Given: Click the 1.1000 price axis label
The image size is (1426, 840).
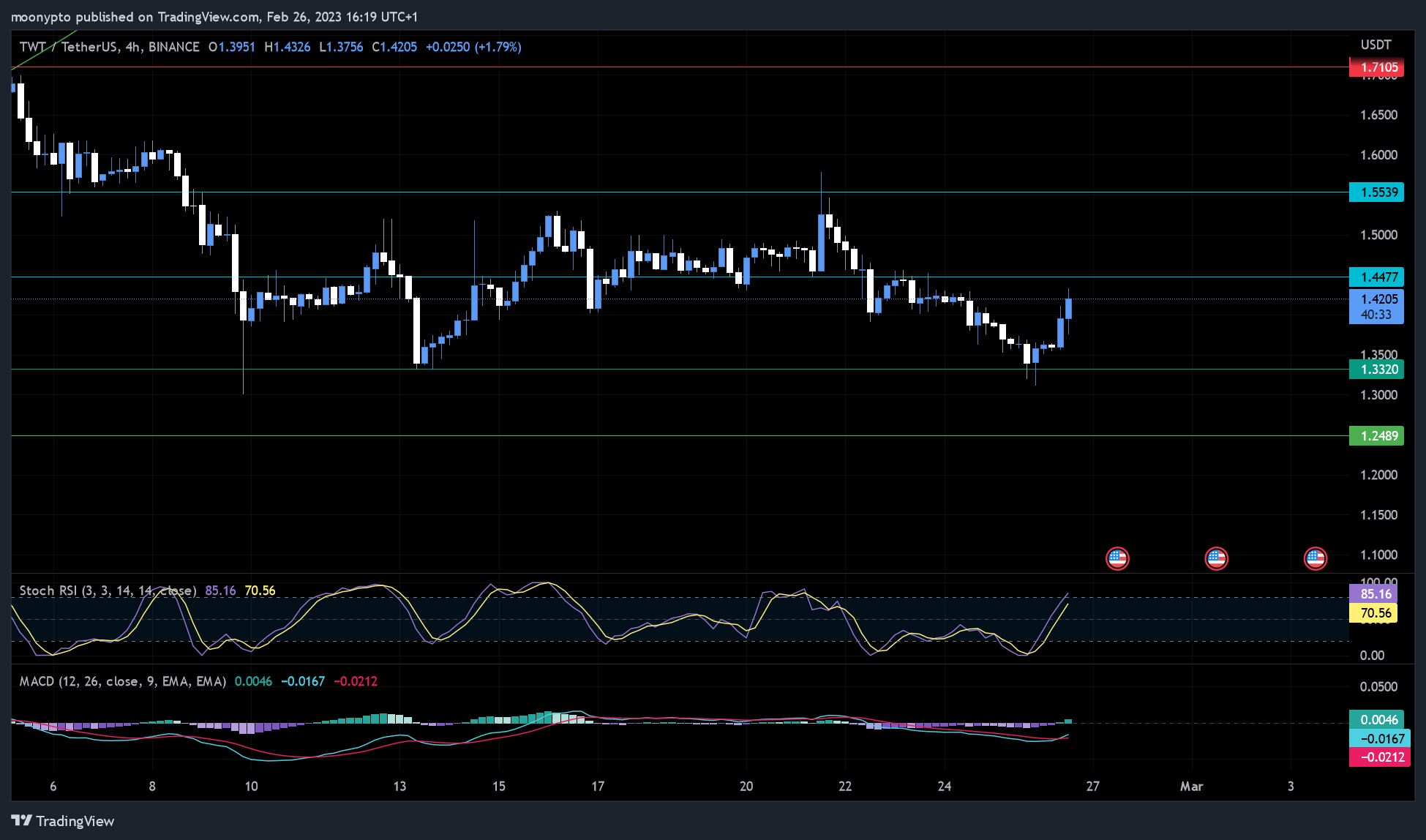Looking at the screenshot, I should tap(1378, 555).
